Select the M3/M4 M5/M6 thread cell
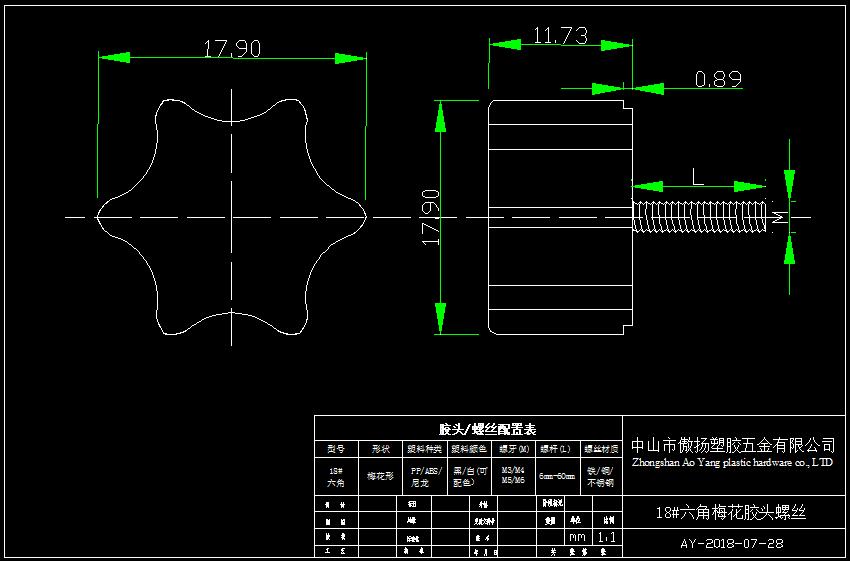Viewport: 850px width, 561px height. (514, 476)
